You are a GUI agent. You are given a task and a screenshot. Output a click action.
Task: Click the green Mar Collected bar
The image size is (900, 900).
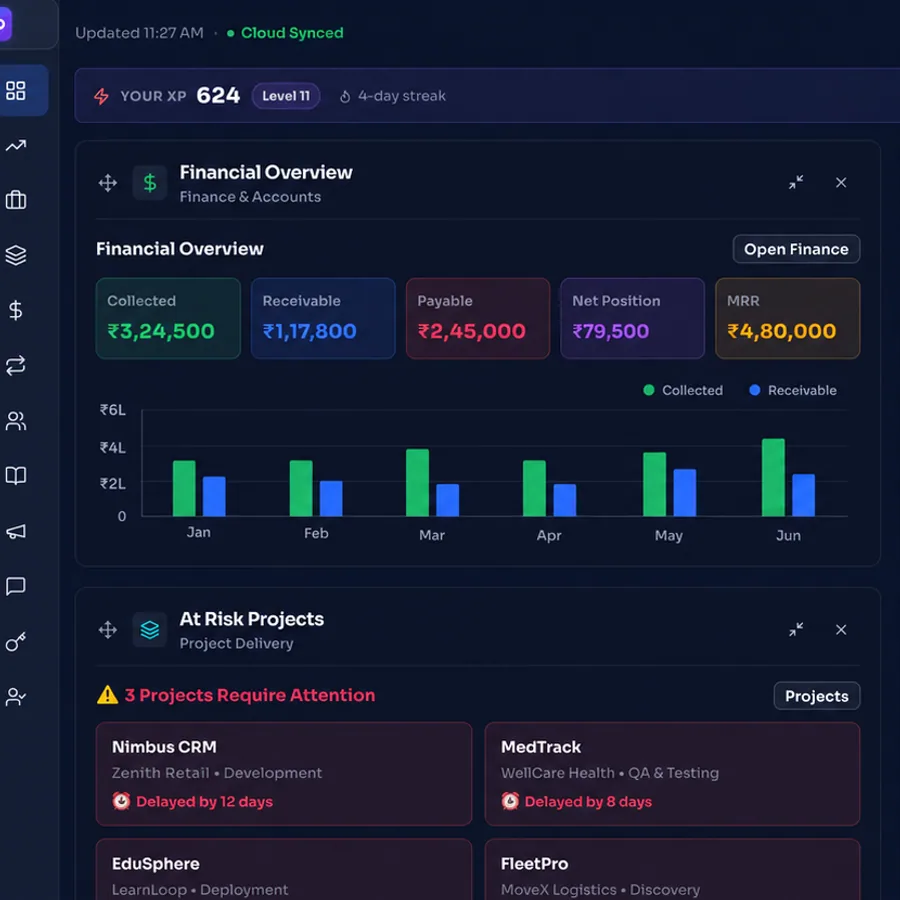[x=417, y=483]
